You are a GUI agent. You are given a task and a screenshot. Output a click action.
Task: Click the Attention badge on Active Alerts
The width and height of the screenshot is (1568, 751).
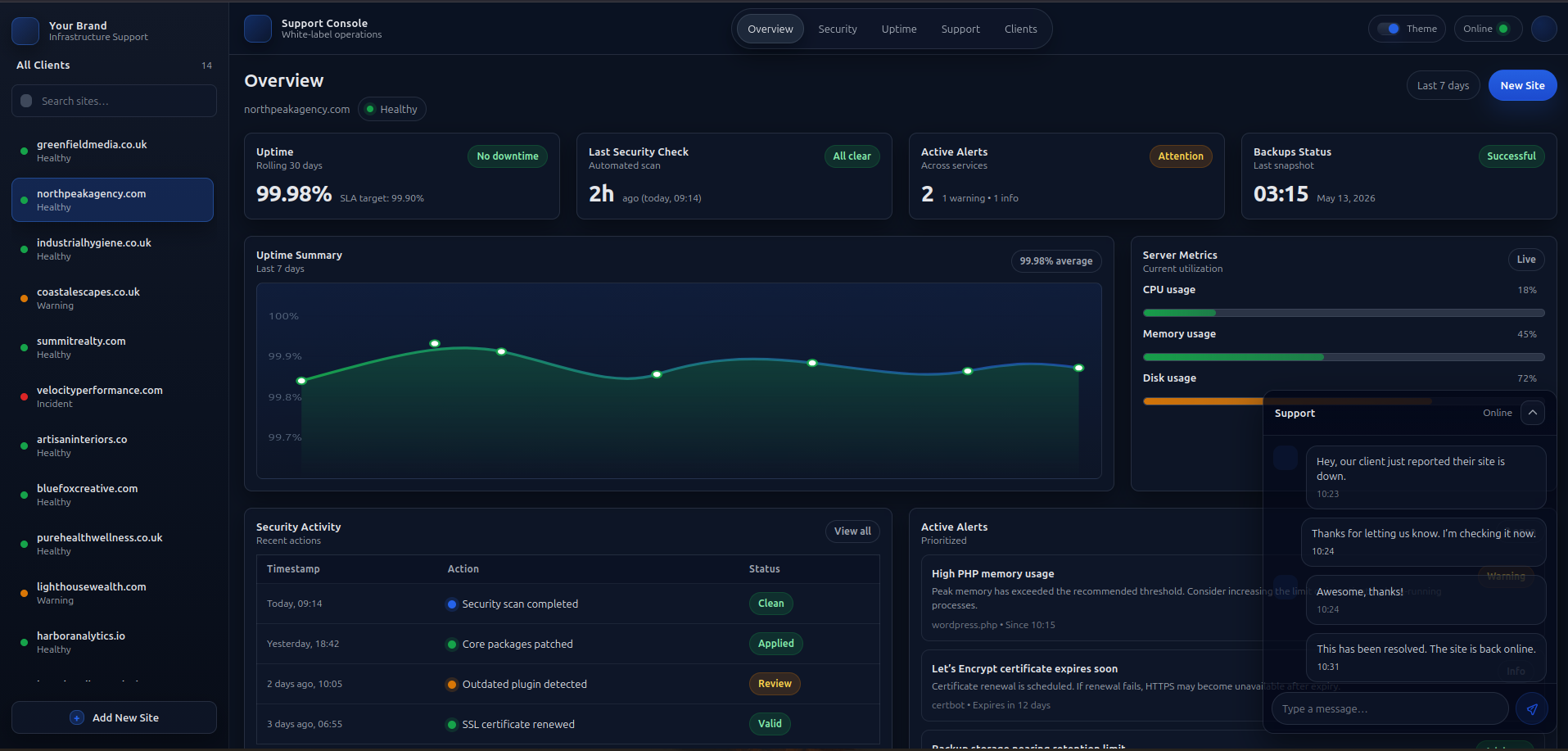1181,156
